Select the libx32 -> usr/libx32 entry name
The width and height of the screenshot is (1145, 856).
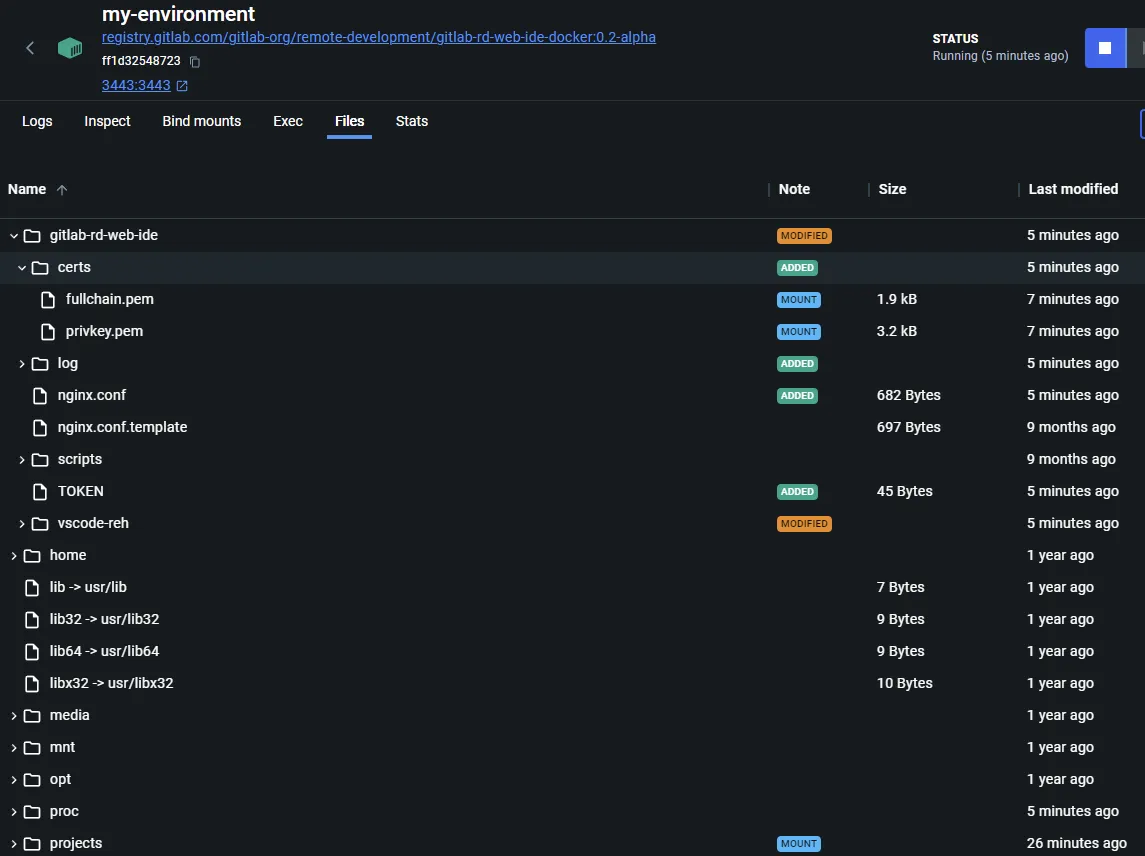(x=112, y=684)
